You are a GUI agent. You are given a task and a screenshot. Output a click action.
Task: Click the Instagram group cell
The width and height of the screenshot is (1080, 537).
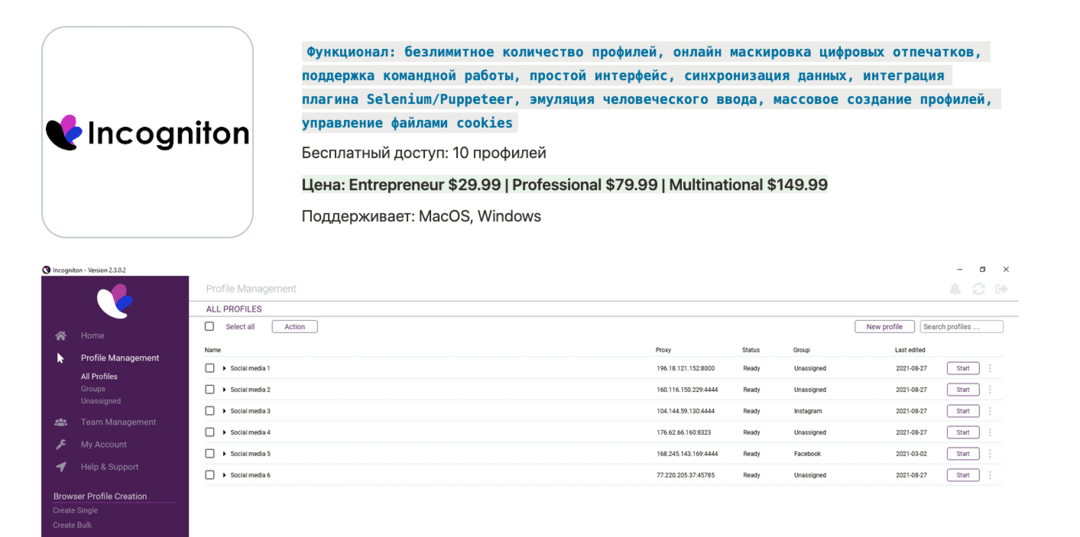pos(807,411)
